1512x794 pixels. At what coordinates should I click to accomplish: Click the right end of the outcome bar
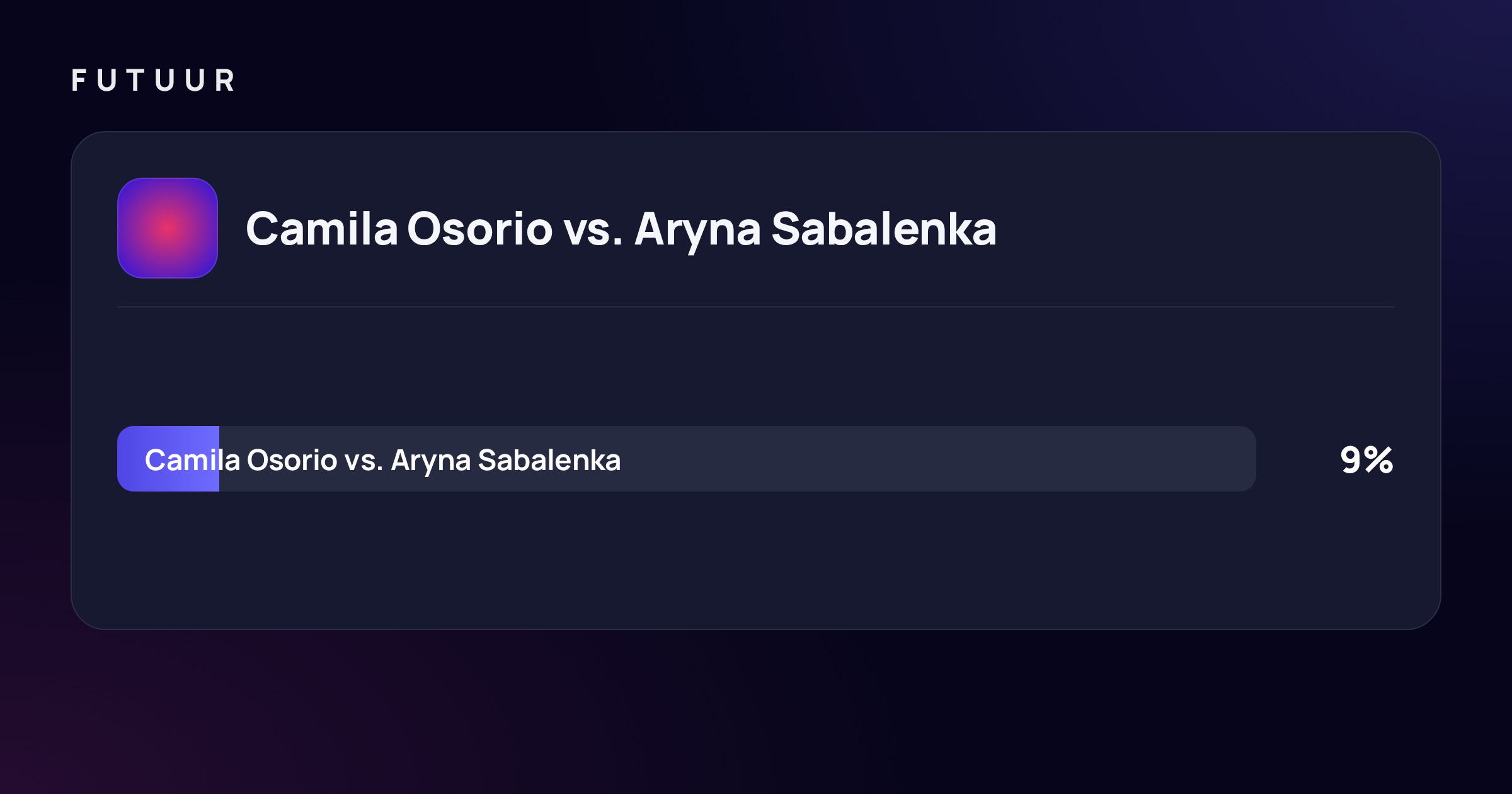[x=1244, y=459]
